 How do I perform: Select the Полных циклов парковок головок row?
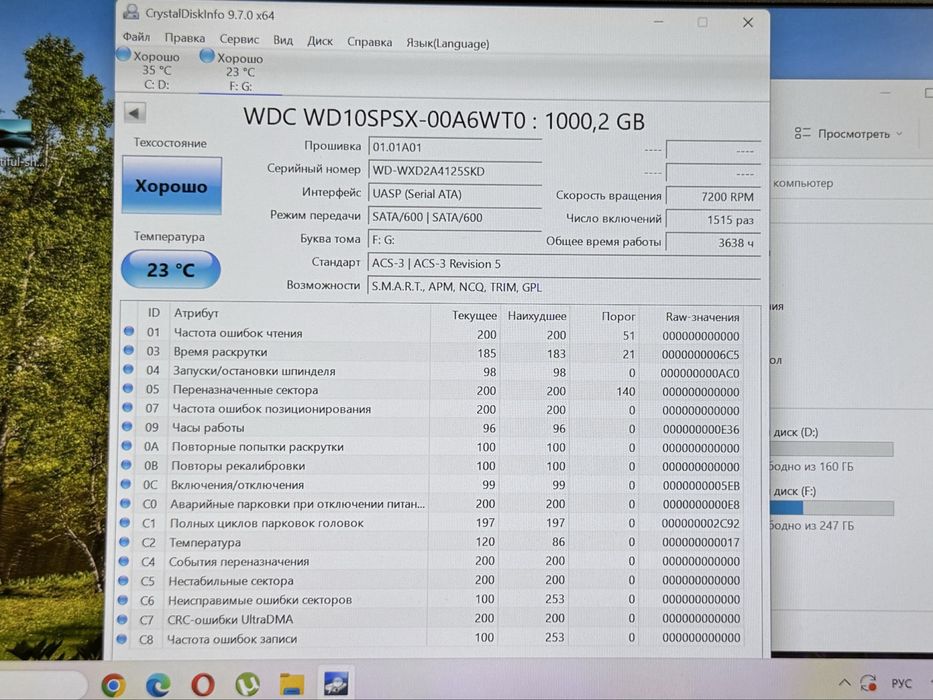433,524
